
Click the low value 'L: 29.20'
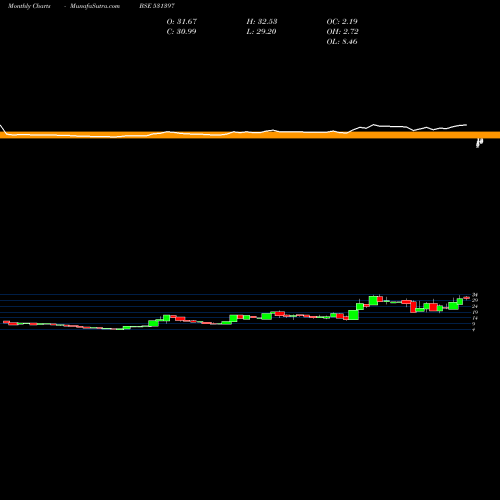261,31
